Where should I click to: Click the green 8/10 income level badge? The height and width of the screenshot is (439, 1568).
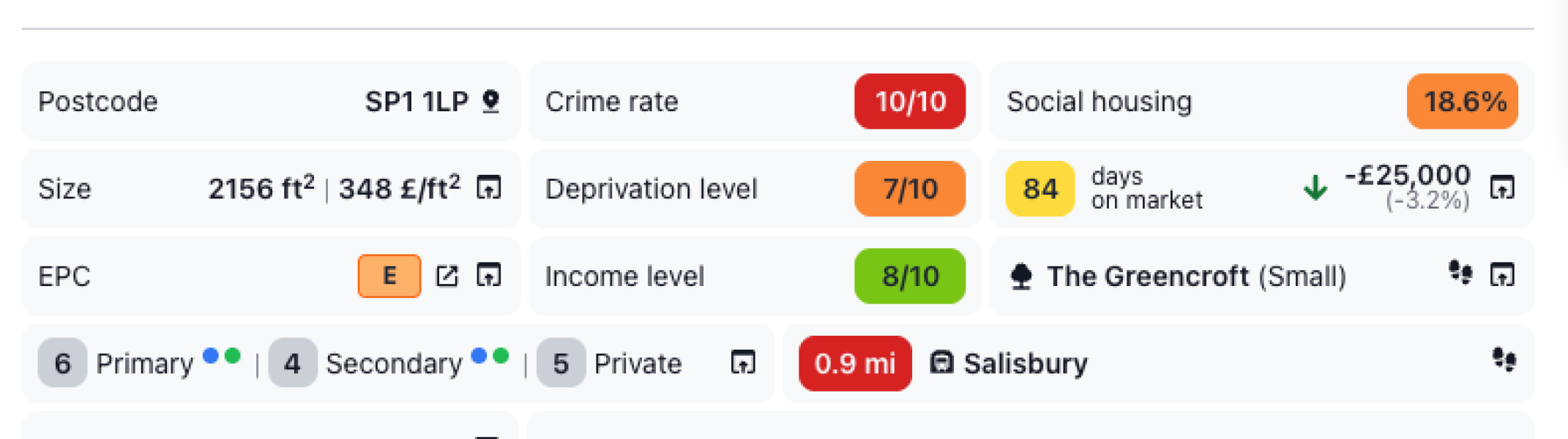pyautogui.click(x=909, y=277)
